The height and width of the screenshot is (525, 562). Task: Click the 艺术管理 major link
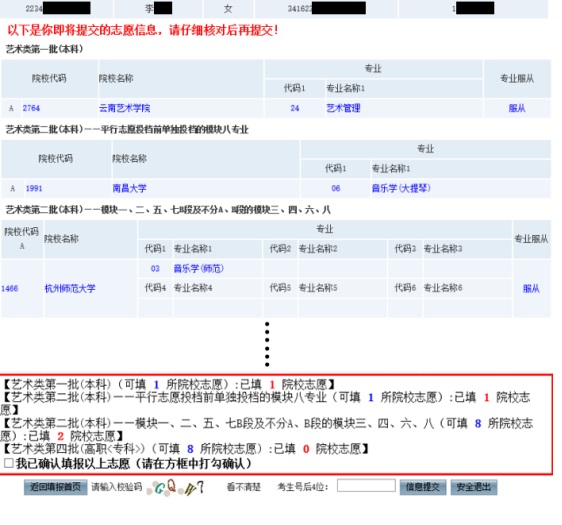pyautogui.click(x=343, y=108)
